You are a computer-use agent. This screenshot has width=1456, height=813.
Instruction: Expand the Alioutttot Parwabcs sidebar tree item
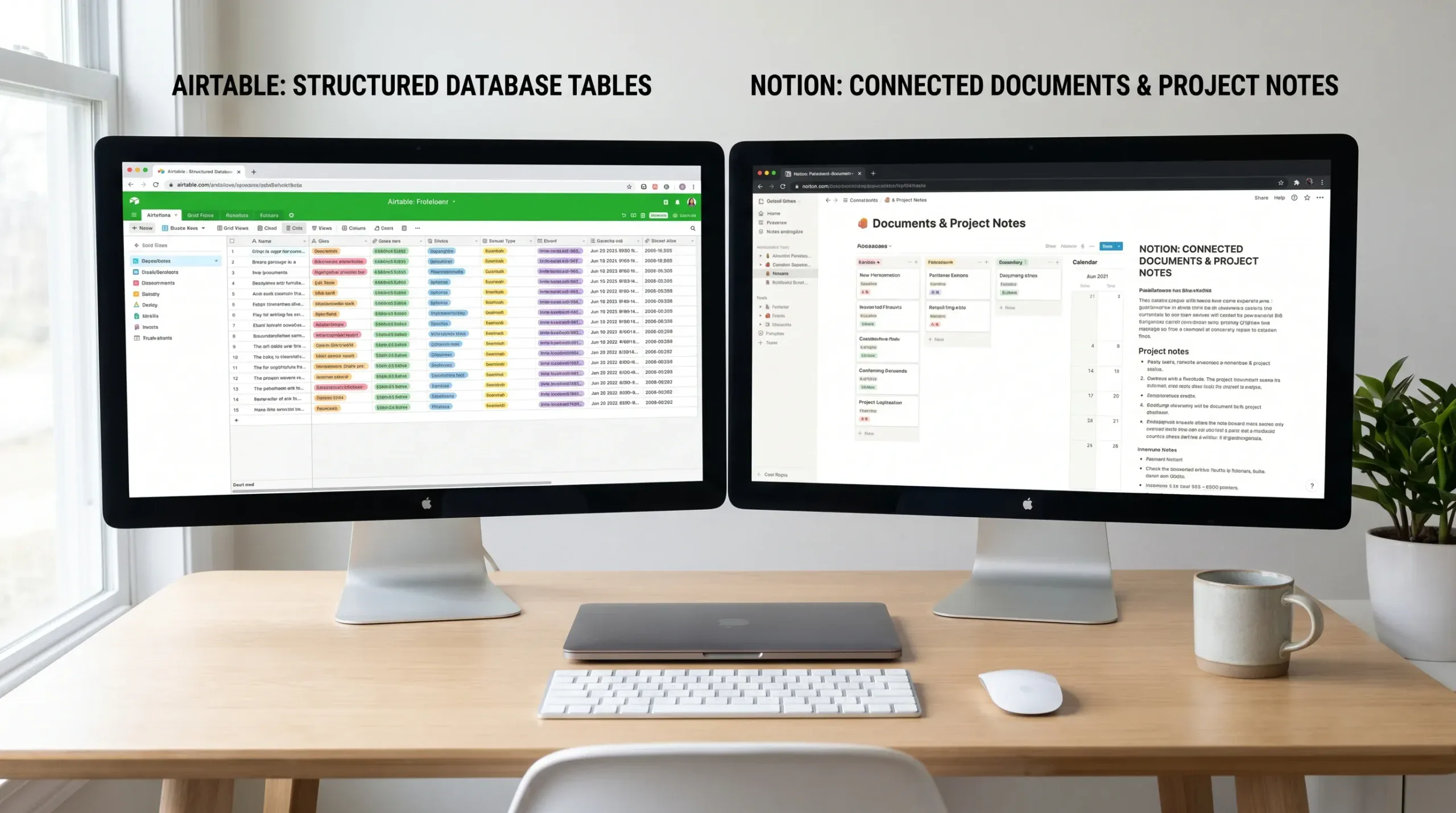click(760, 256)
